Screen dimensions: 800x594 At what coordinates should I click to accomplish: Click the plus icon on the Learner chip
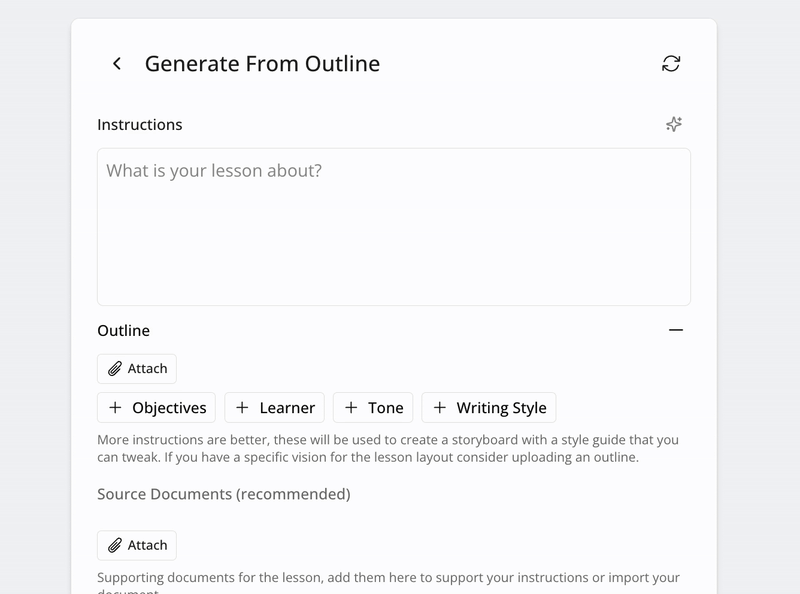(242, 408)
